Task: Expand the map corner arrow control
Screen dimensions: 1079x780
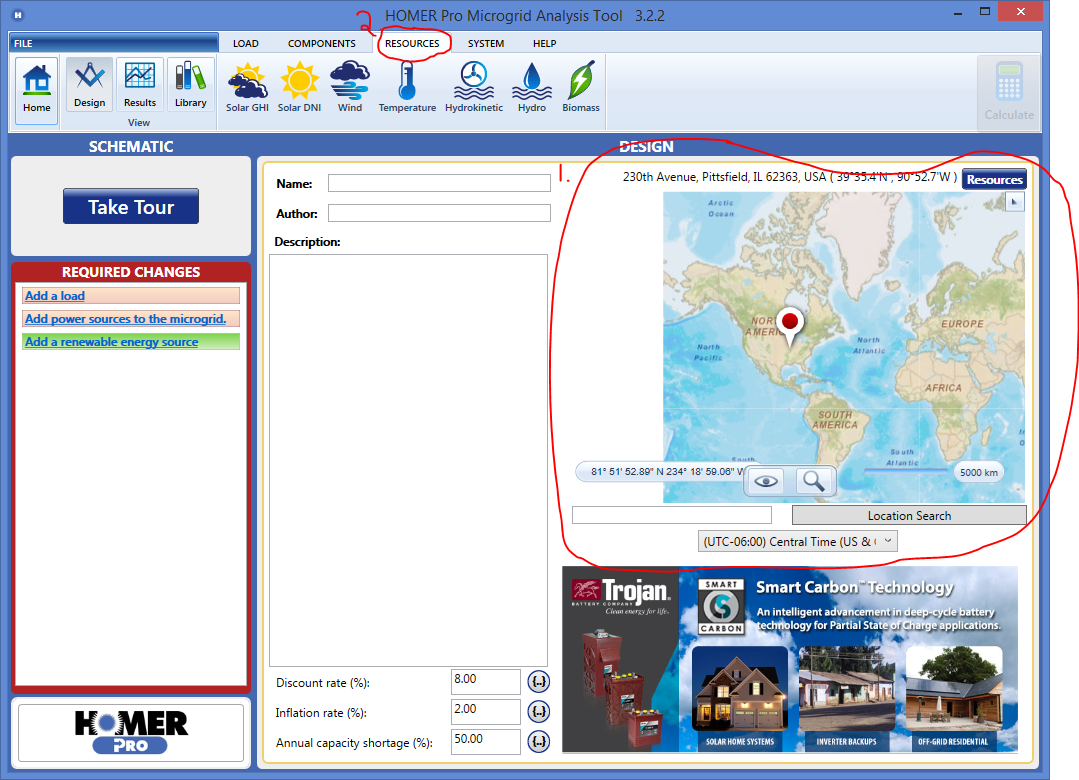Action: click(x=1014, y=202)
